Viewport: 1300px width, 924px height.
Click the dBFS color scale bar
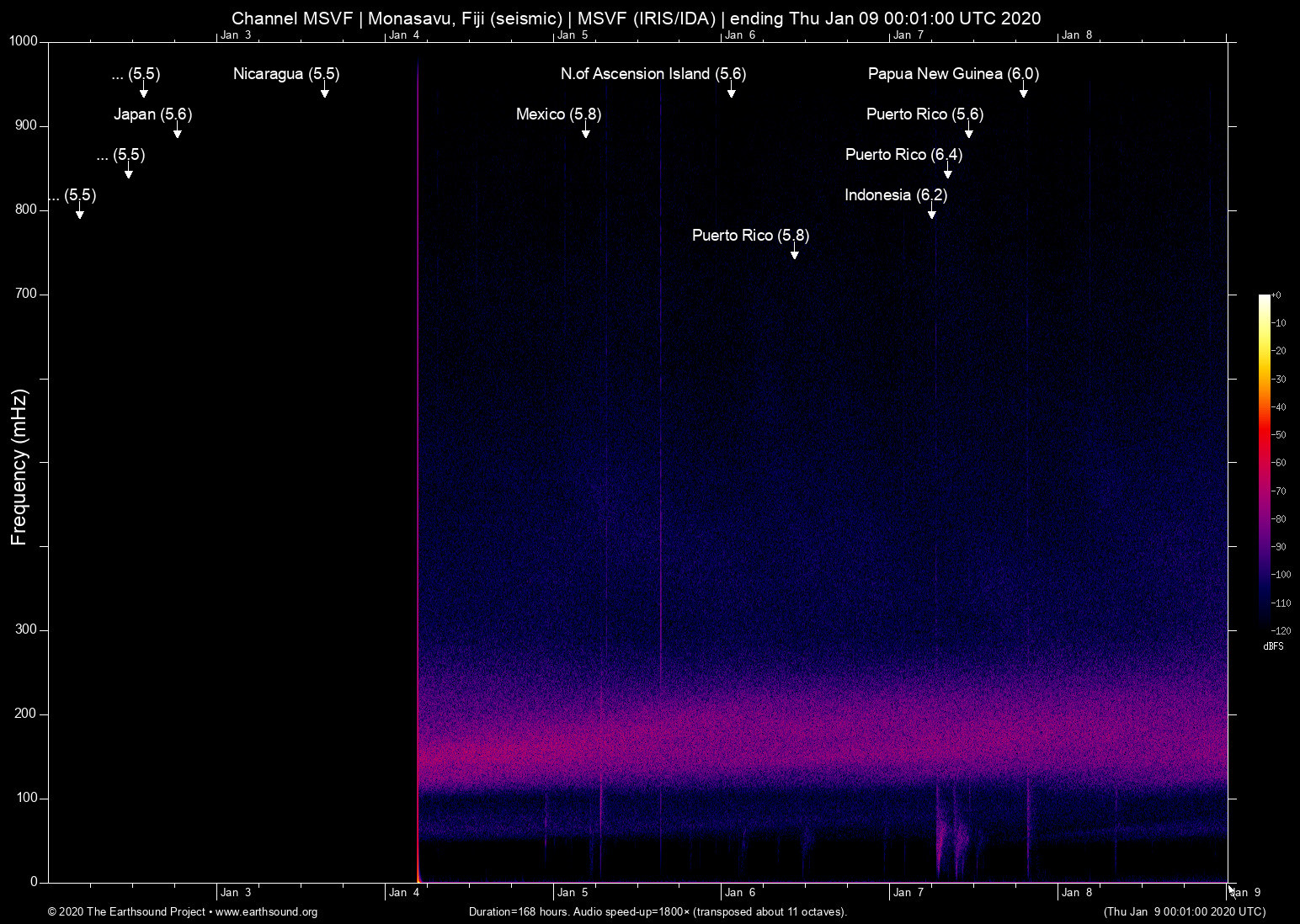[1264, 462]
